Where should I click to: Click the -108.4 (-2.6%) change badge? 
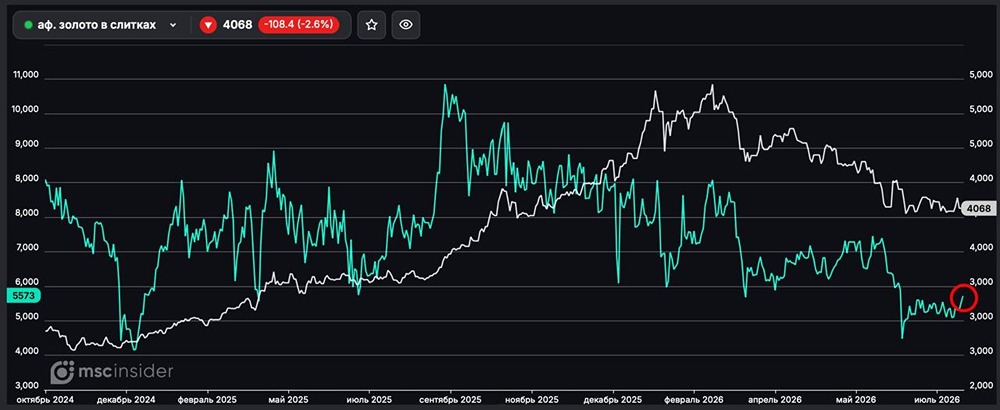298,25
